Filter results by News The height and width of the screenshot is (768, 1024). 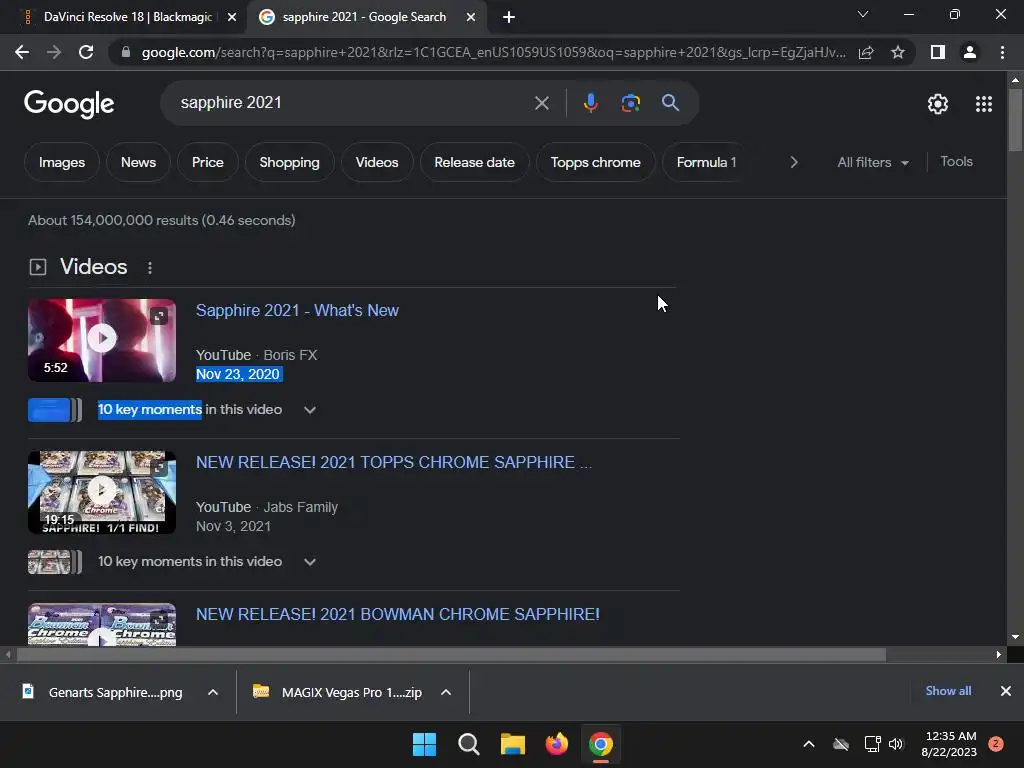tap(138, 162)
